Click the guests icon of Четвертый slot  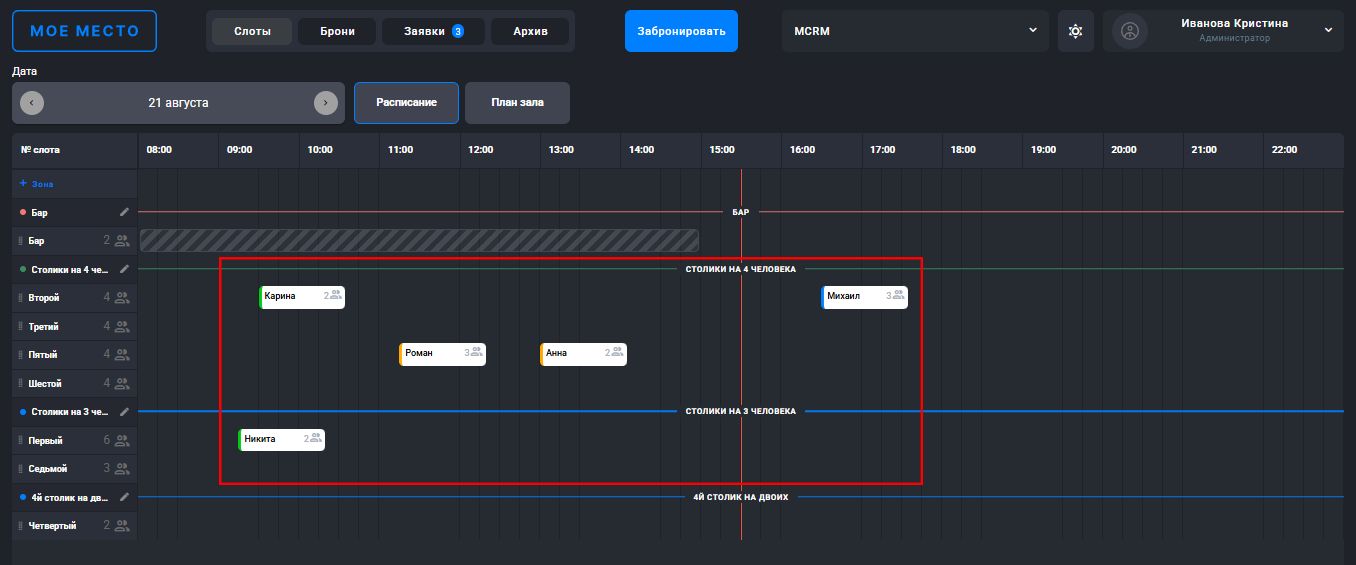point(122,526)
